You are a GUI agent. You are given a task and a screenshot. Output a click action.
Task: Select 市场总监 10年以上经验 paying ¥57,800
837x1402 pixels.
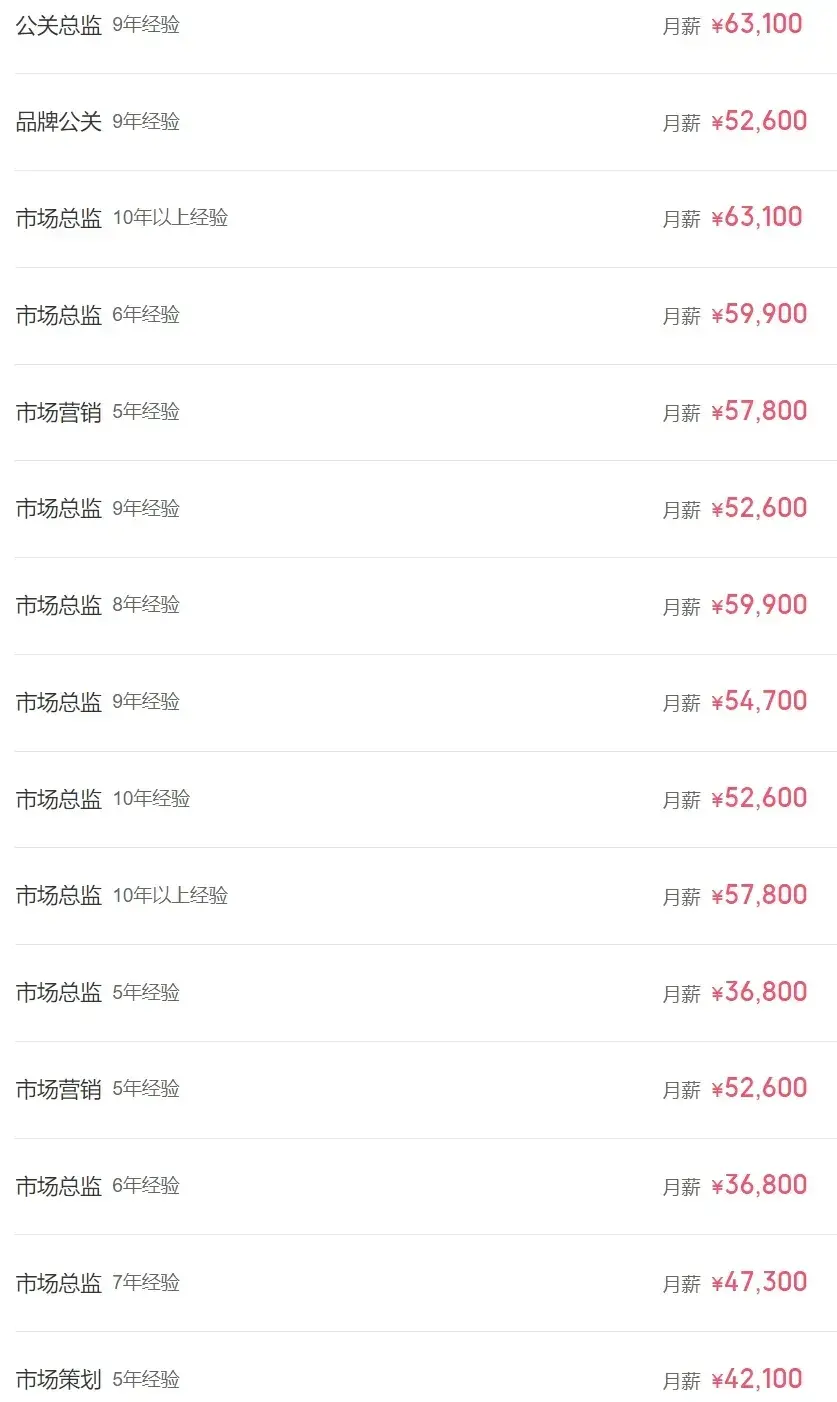click(59, 896)
